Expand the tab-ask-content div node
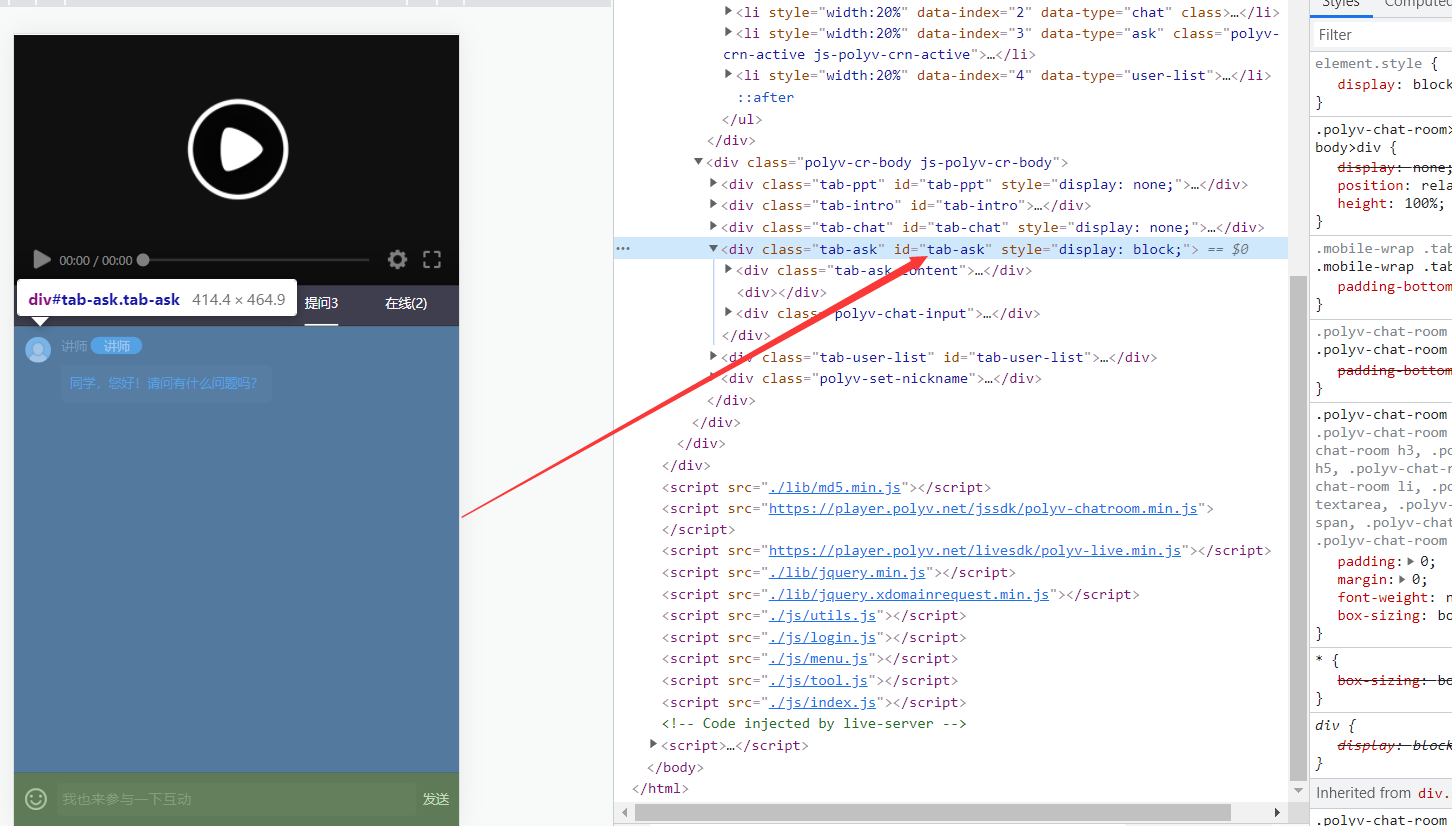This screenshot has height=826, width=1452. [729, 270]
